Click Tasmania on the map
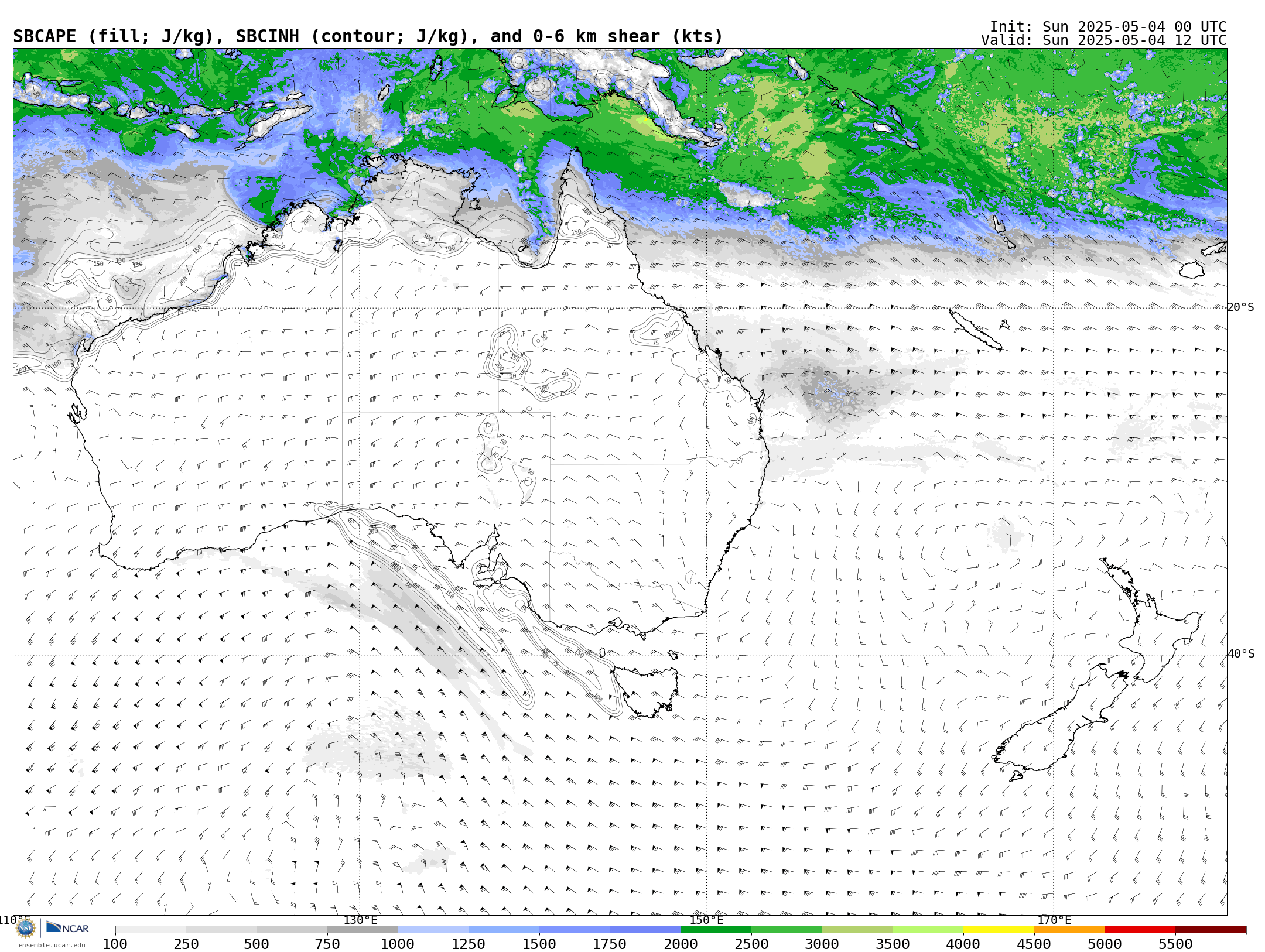Image resolution: width=1265 pixels, height=952 pixels. (x=647, y=691)
